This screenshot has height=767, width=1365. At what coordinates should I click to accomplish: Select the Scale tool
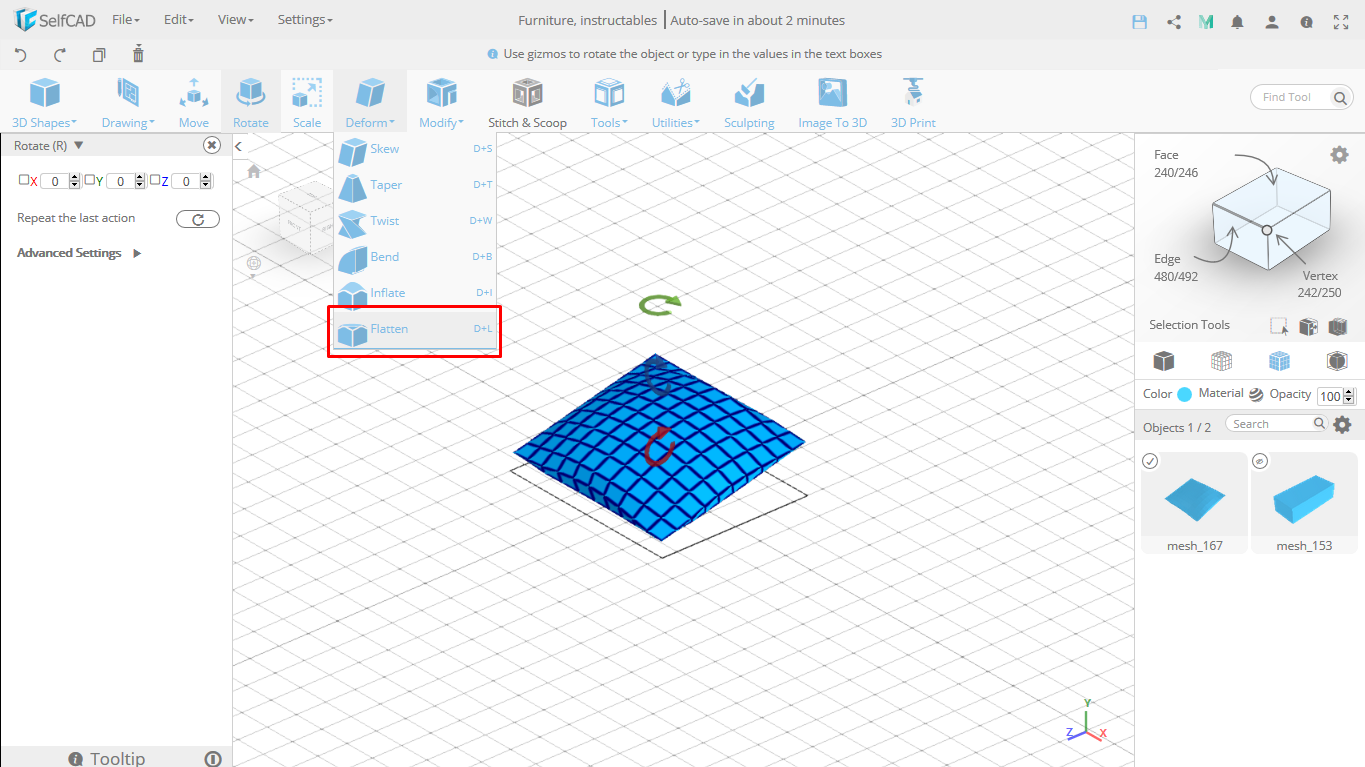click(x=307, y=103)
